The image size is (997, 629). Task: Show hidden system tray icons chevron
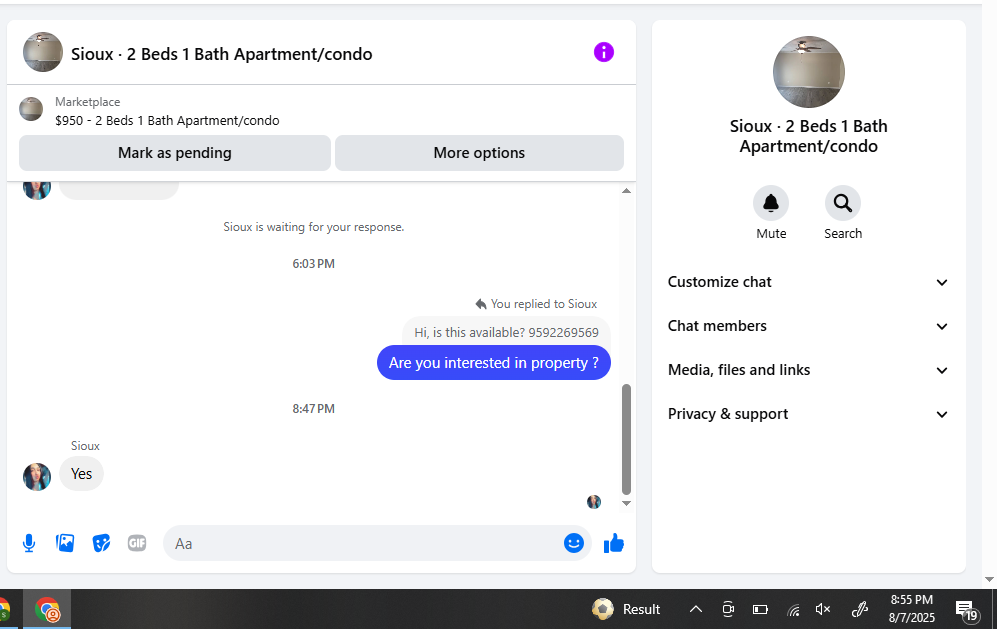[x=696, y=609]
